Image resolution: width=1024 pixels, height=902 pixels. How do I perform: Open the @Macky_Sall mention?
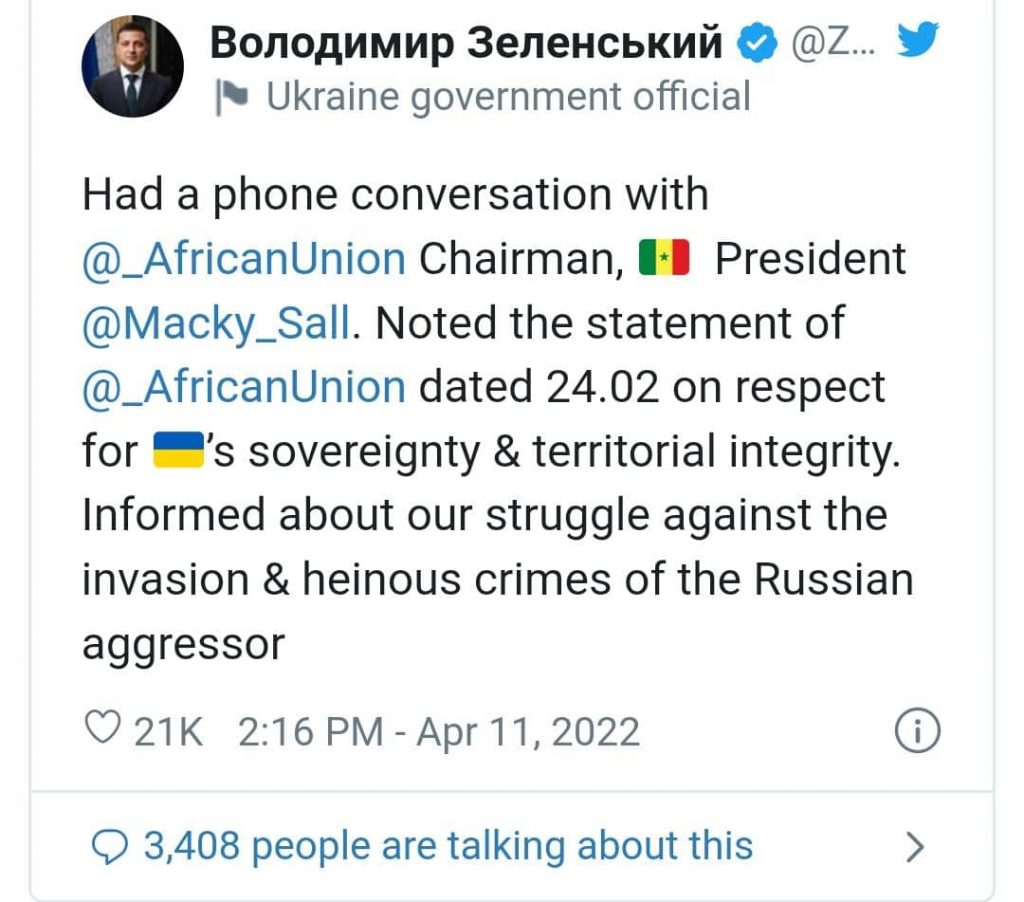point(217,323)
